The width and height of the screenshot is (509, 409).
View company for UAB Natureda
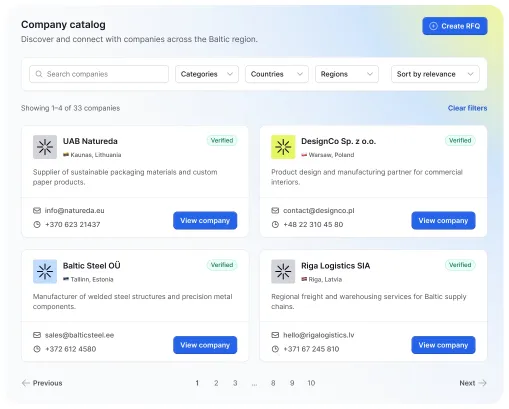tap(205, 220)
